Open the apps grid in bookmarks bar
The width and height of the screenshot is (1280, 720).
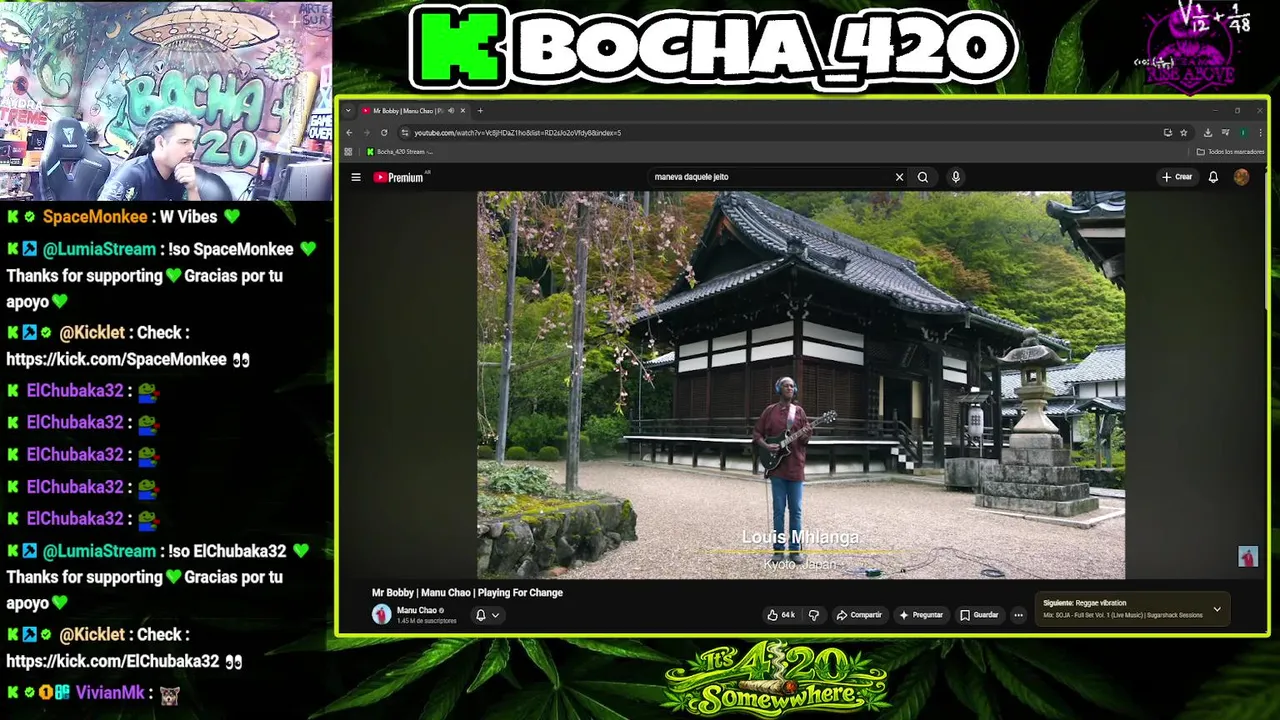coord(348,152)
